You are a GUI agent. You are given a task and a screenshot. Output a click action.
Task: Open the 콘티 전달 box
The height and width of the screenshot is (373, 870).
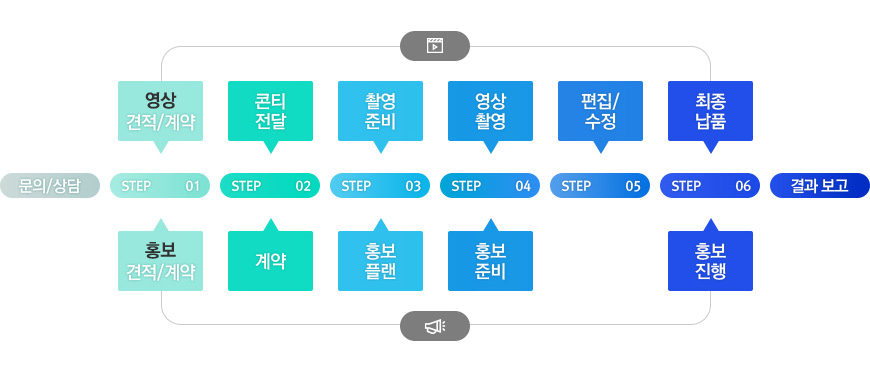[x=270, y=111]
